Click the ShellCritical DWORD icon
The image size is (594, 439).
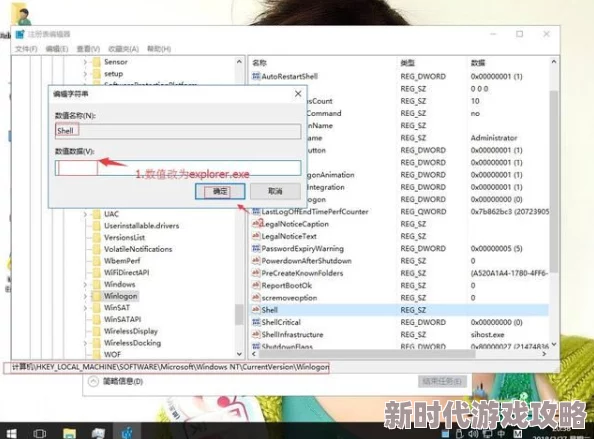(256, 322)
